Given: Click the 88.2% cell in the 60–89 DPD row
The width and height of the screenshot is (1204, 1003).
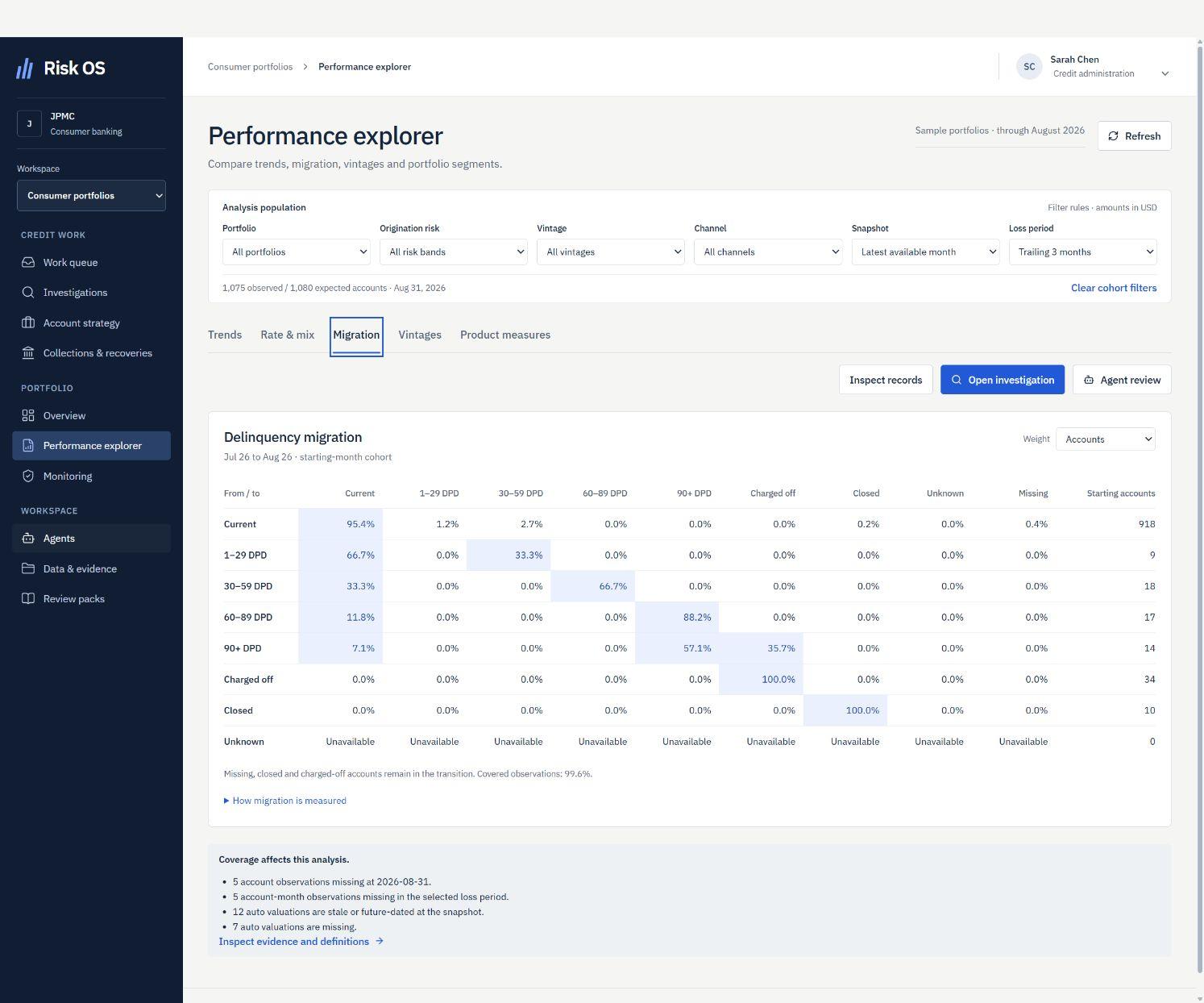Looking at the screenshot, I should pyautogui.click(x=677, y=618).
